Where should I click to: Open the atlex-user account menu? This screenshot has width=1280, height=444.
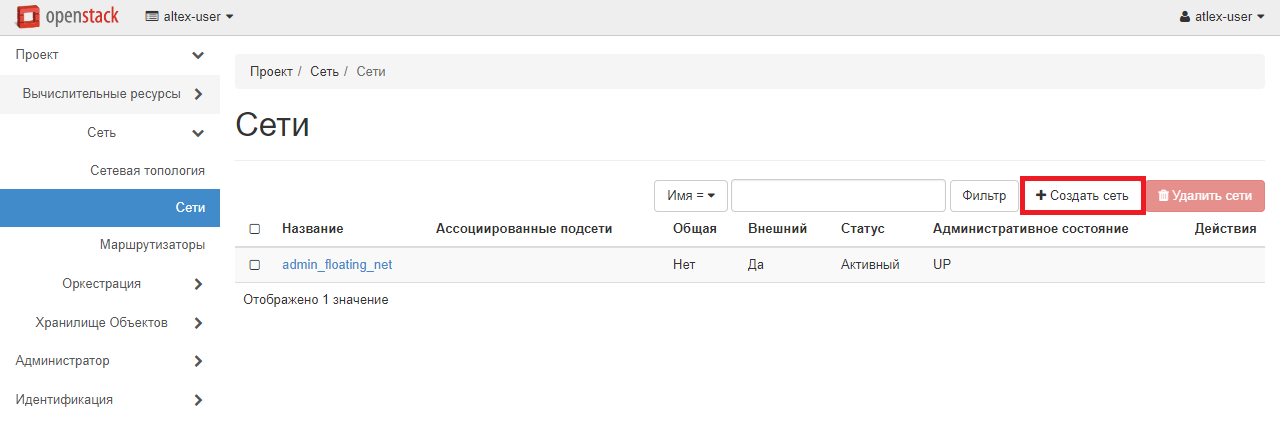1222,17
